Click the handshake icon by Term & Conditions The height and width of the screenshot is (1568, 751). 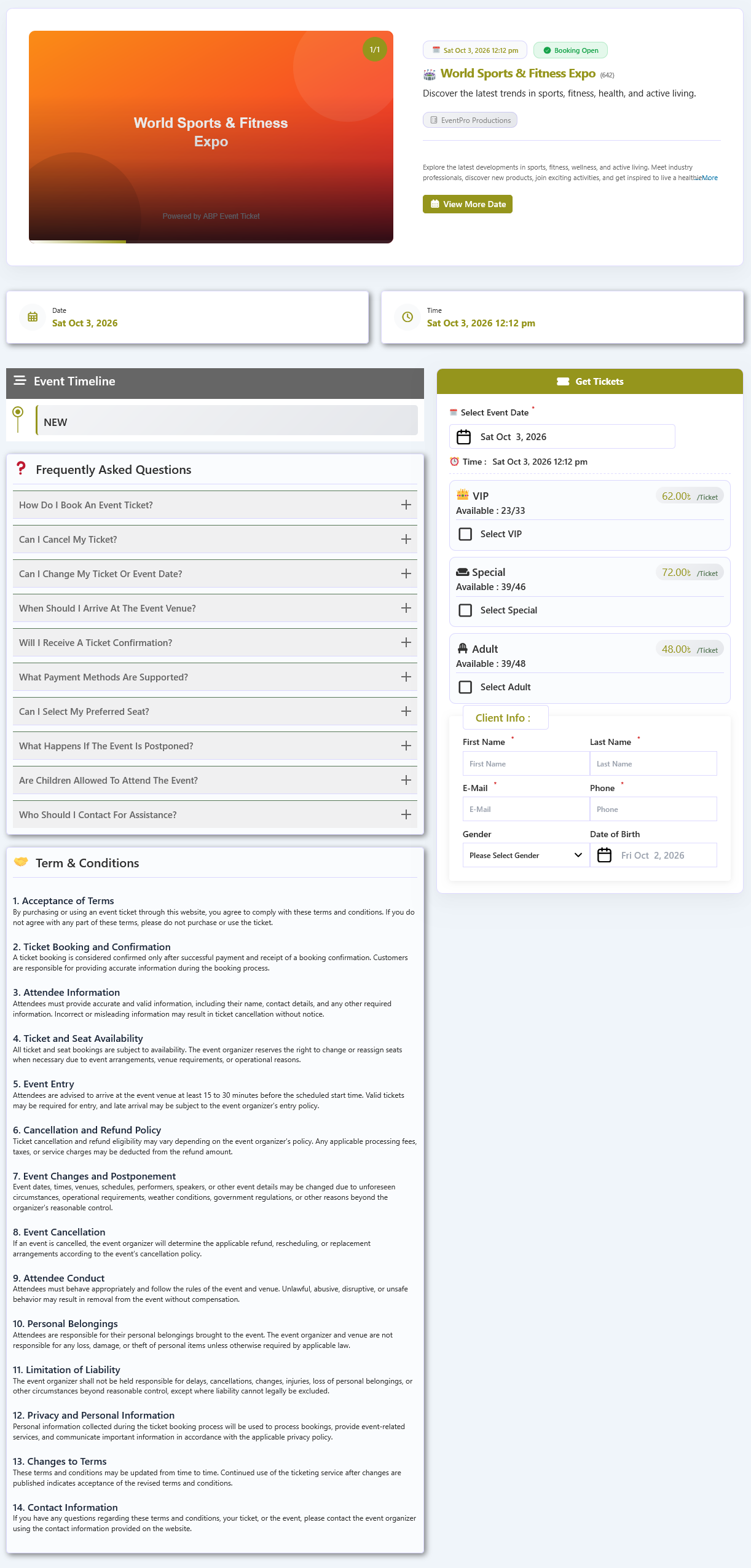coord(21,862)
